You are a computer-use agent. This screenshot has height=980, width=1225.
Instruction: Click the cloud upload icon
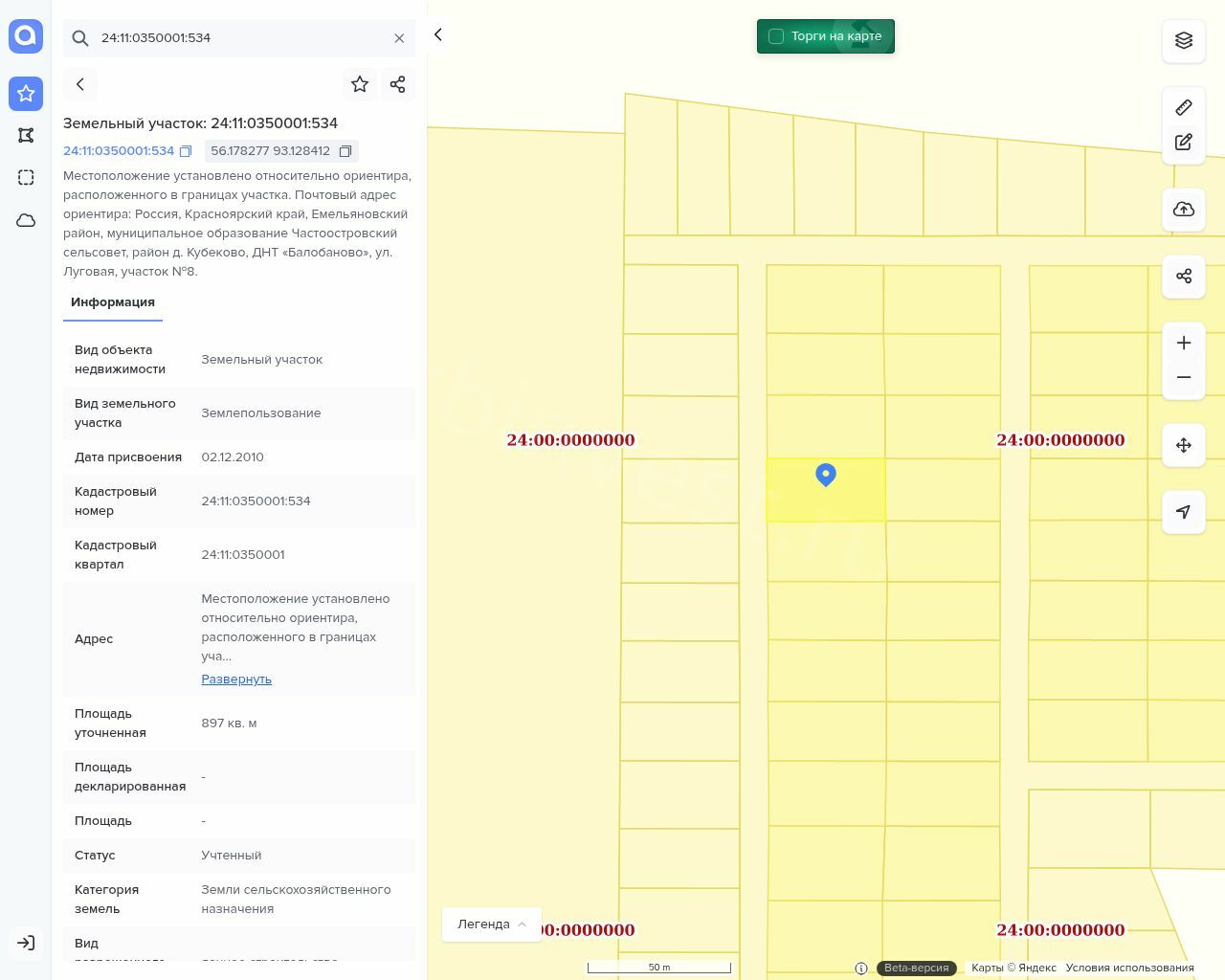click(x=1184, y=210)
